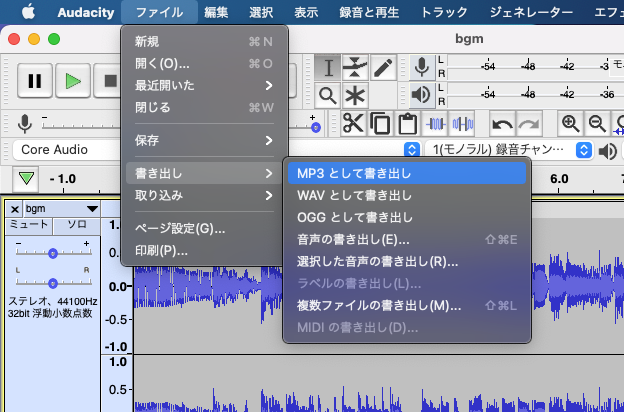This screenshot has width=624, height=412.
Task: Toggle the ミュート button on the bgm track
Action: (29, 226)
